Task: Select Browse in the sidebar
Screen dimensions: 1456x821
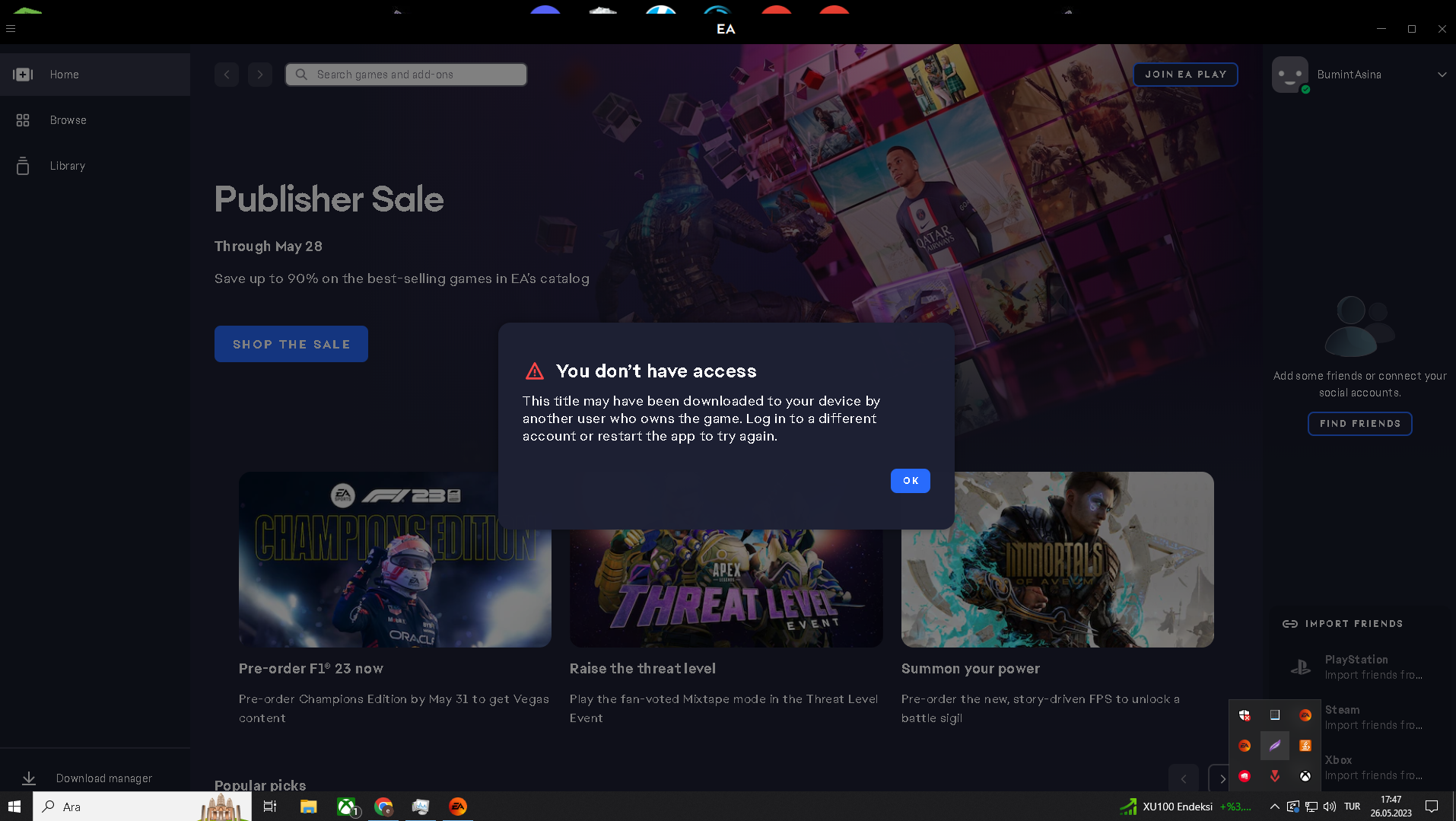Action: [x=95, y=120]
